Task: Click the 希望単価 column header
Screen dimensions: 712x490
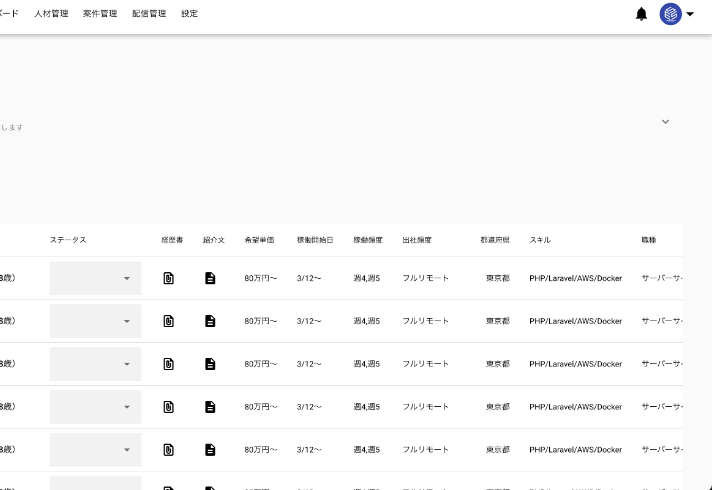Action: click(x=259, y=240)
